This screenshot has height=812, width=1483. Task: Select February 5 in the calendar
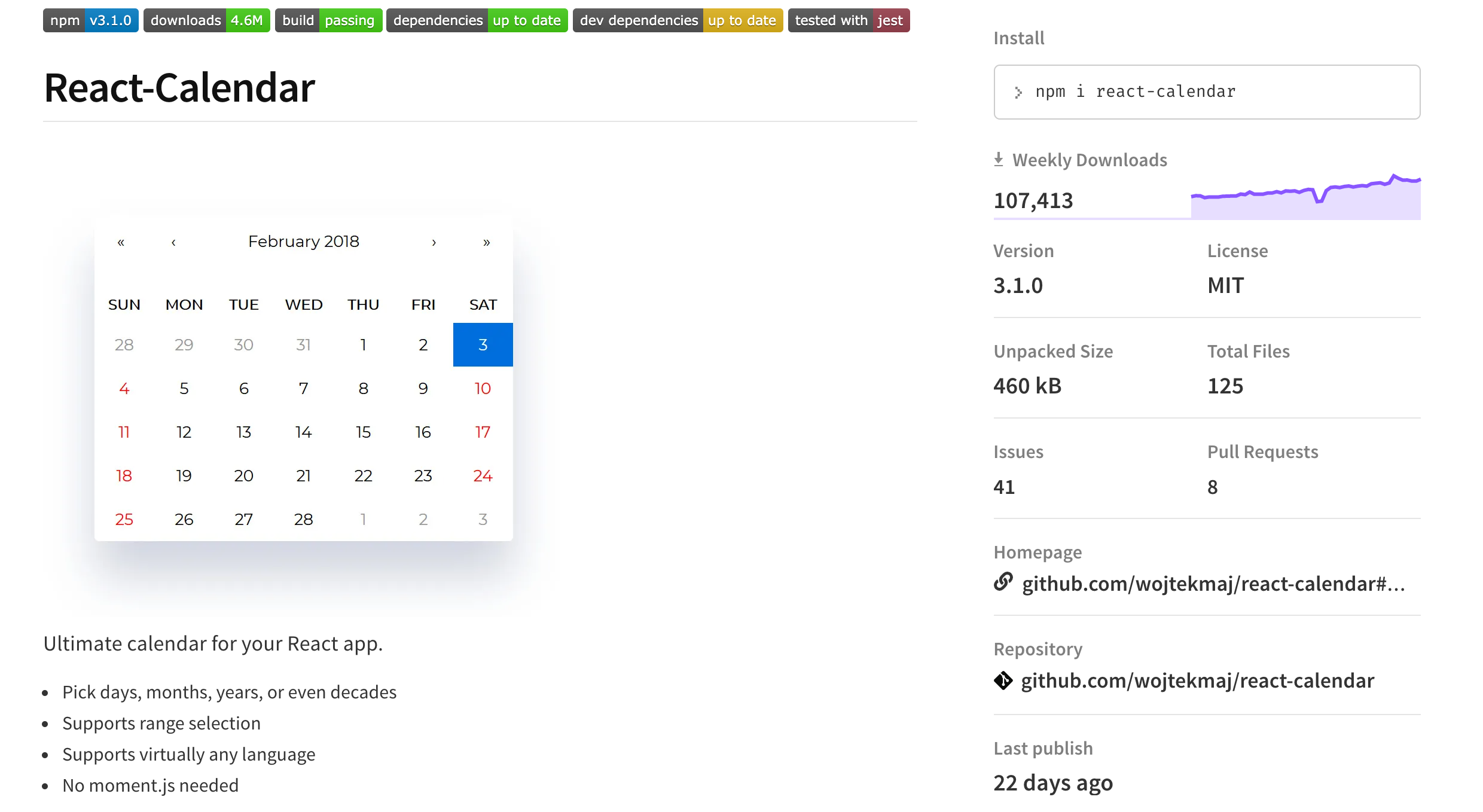pyautogui.click(x=184, y=388)
